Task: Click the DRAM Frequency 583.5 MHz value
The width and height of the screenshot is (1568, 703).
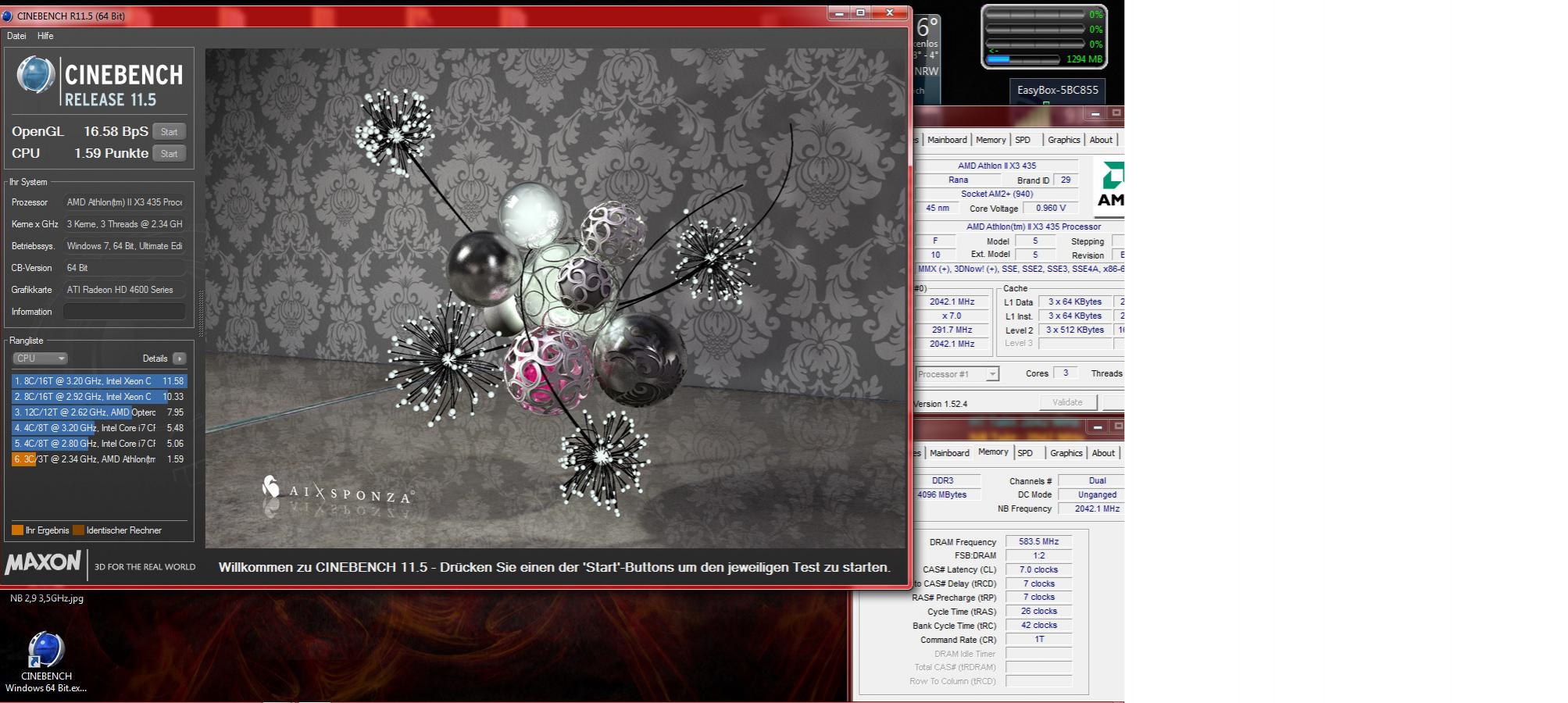Action: click(1038, 541)
